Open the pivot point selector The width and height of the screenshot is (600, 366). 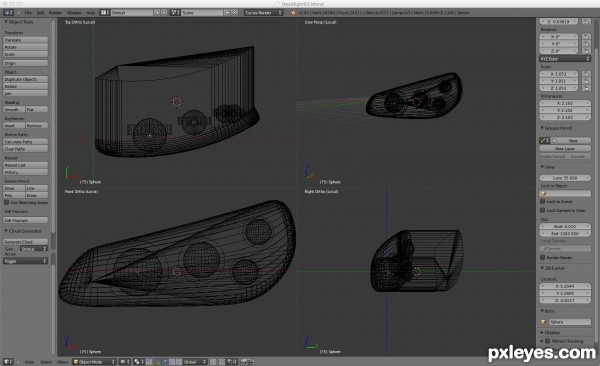139,362
